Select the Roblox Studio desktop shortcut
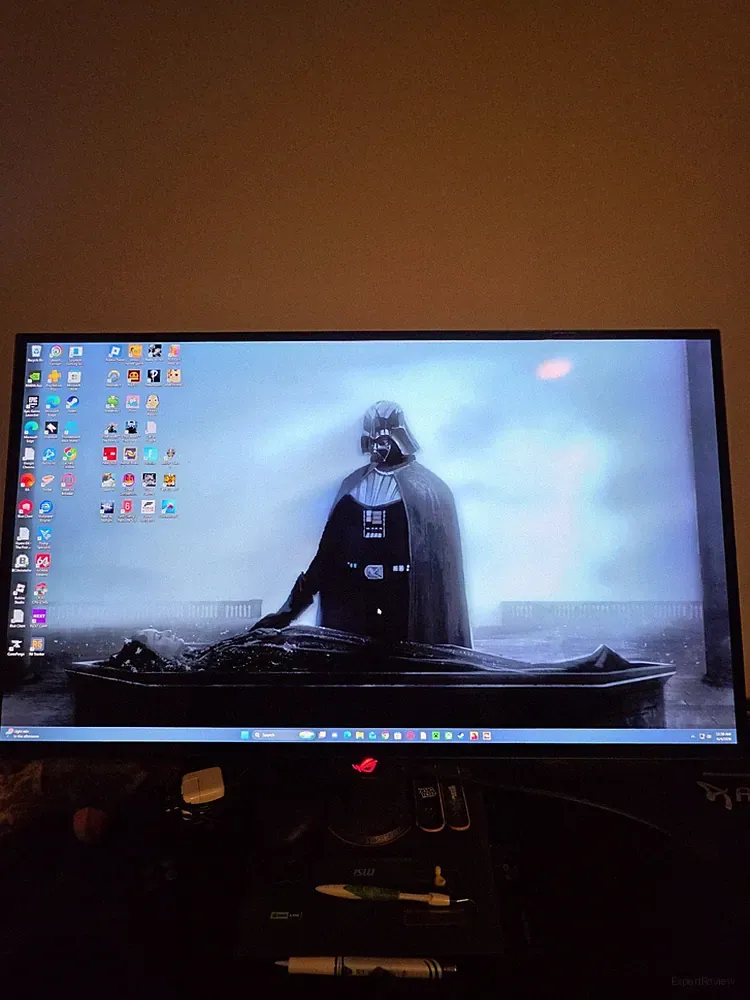The image size is (750, 1000). [x=20, y=589]
